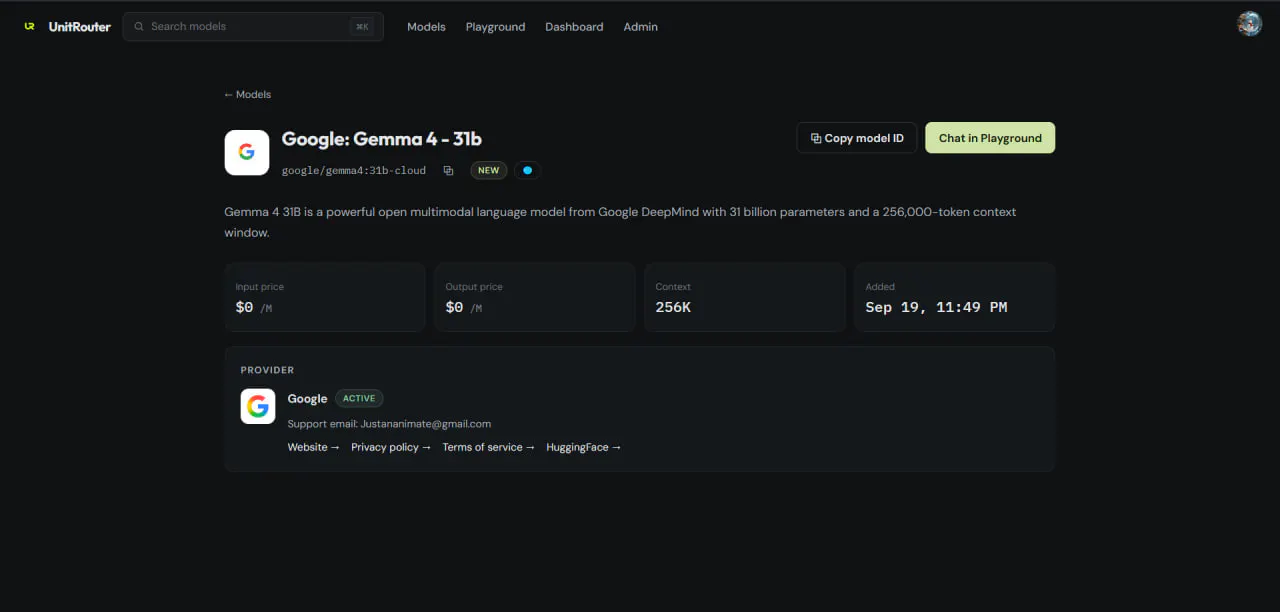
Task: Click the NEW badge
Action: 488,170
